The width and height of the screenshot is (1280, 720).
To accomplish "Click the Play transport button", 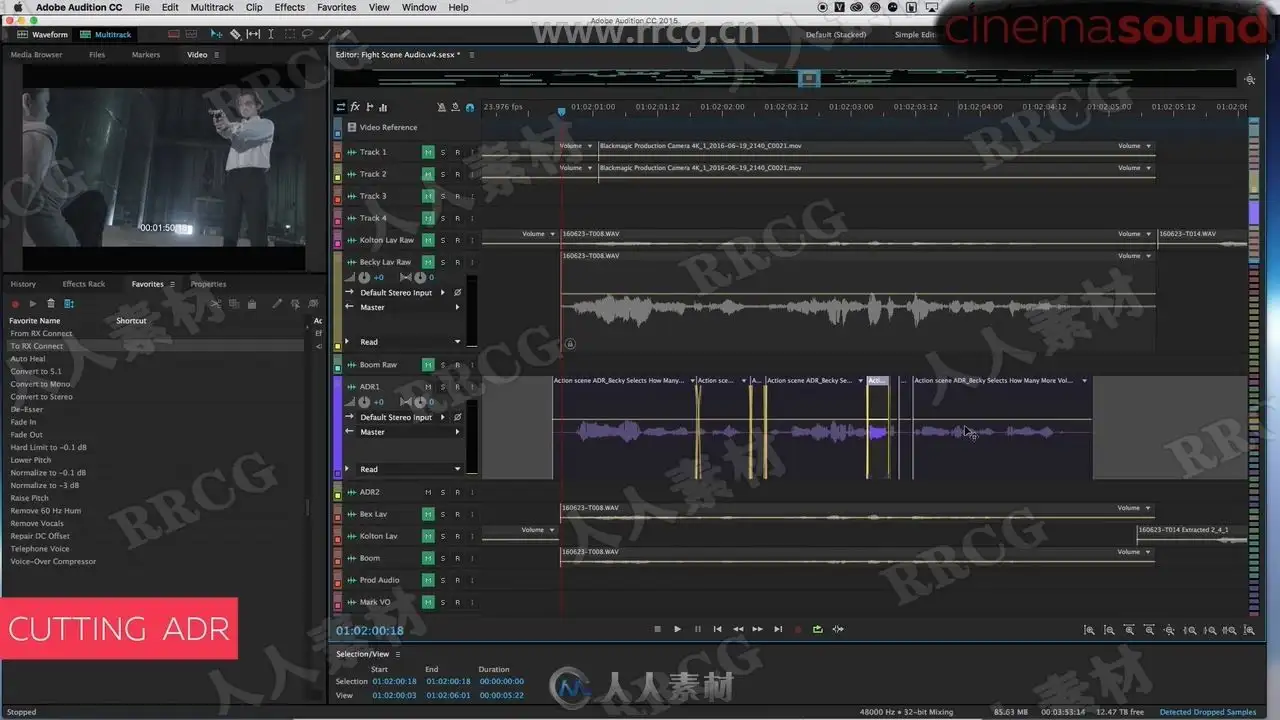I will (677, 629).
